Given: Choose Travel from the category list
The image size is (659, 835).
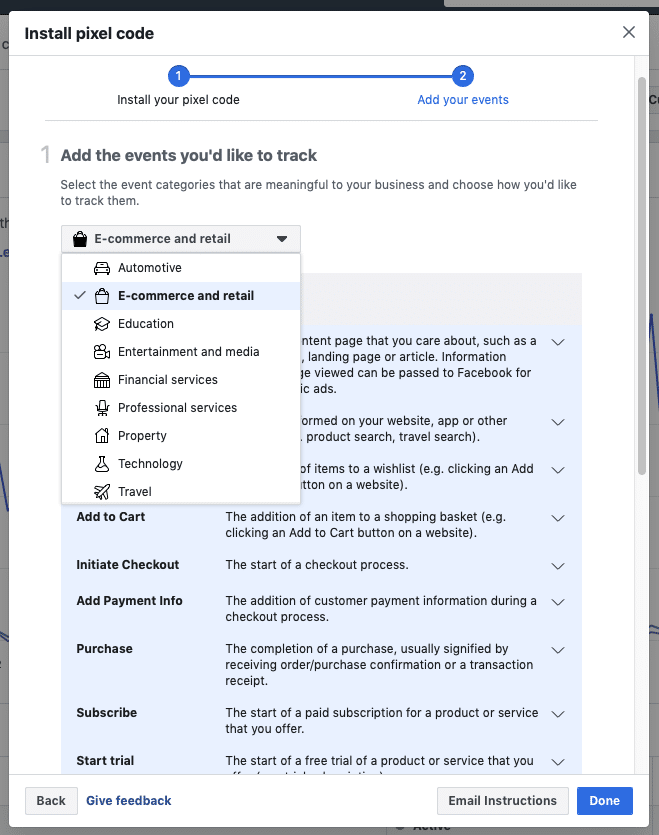Looking at the screenshot, I should 135,492.
